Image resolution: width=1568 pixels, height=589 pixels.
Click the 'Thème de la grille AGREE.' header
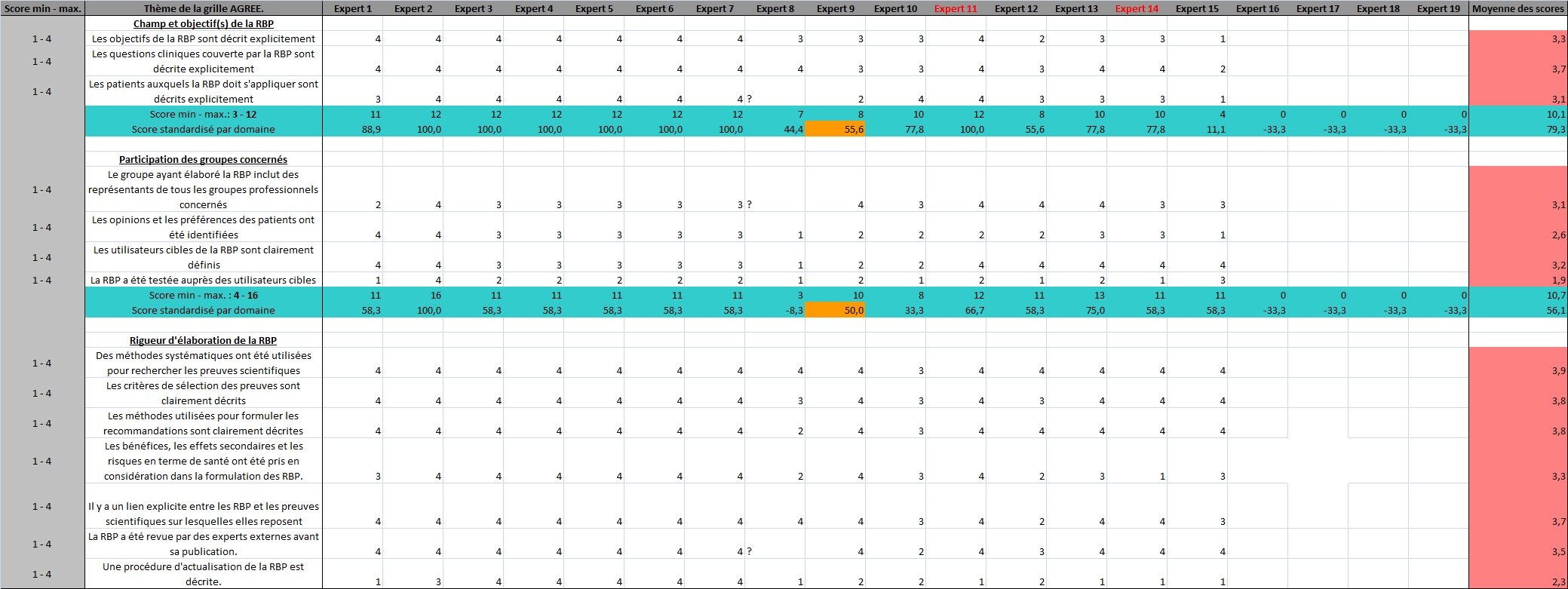click(x=204, y=8)
